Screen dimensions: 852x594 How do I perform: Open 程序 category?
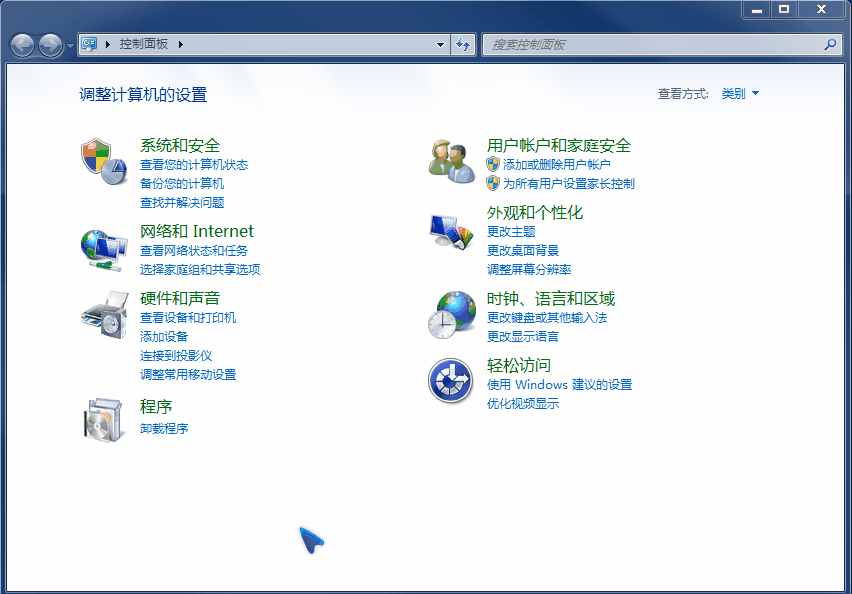tap(156, 407)
